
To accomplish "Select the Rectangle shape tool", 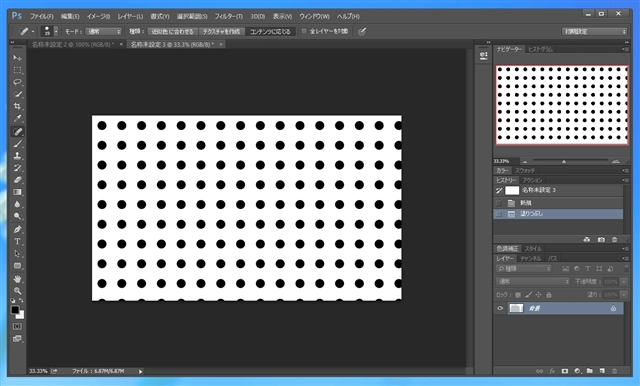I will pyautogui.click(x=17, y=266).
